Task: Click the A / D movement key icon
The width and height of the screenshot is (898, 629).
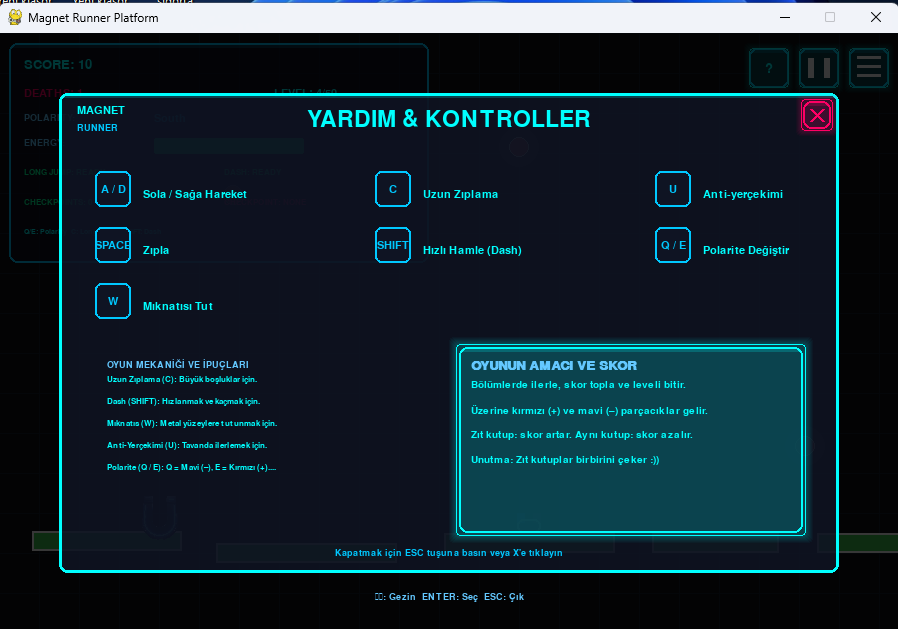Action: [113, 189]
